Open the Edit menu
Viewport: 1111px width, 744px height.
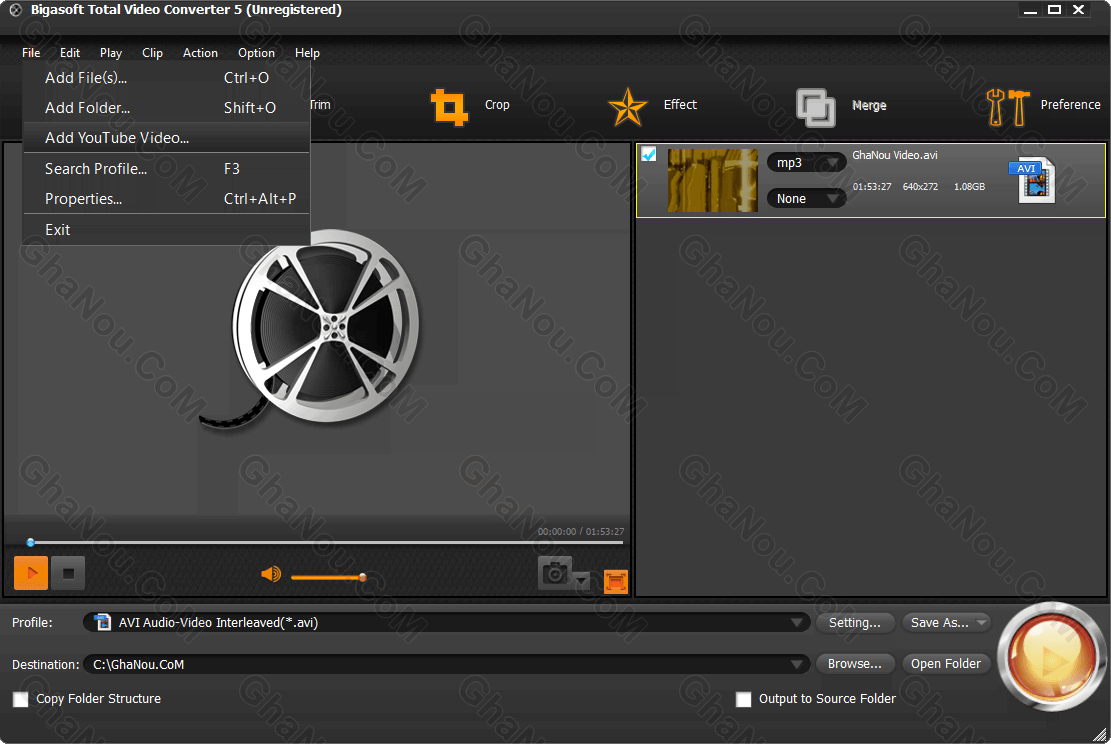(69, 52)
